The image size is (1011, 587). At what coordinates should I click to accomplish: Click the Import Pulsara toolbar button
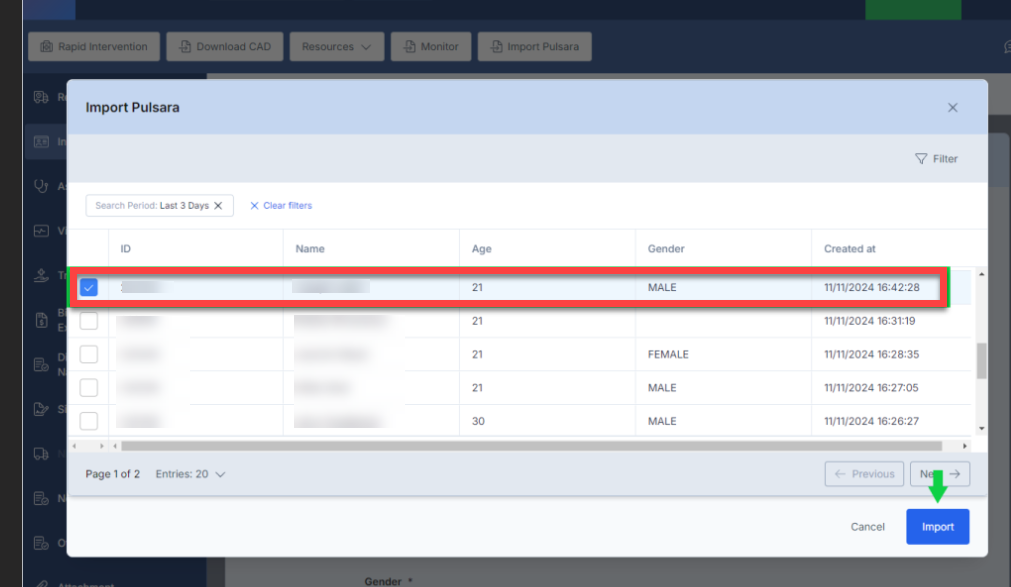pyautogui.click(x=534, y=47)
